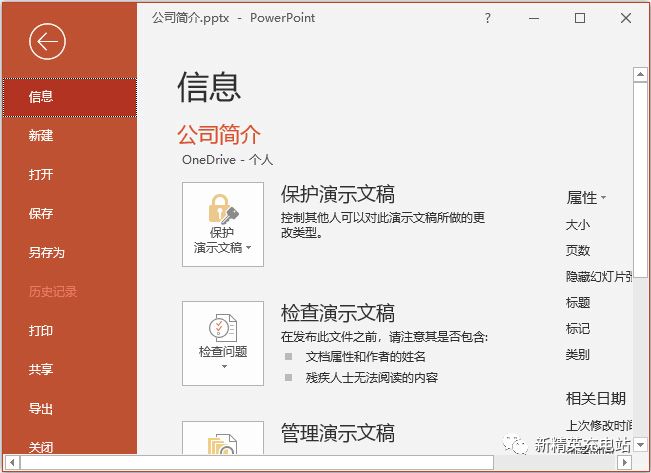Viewport: 651px width, 473px height.
Task: Maximize the PowerPoint window
Action: (x=580, y=18)
